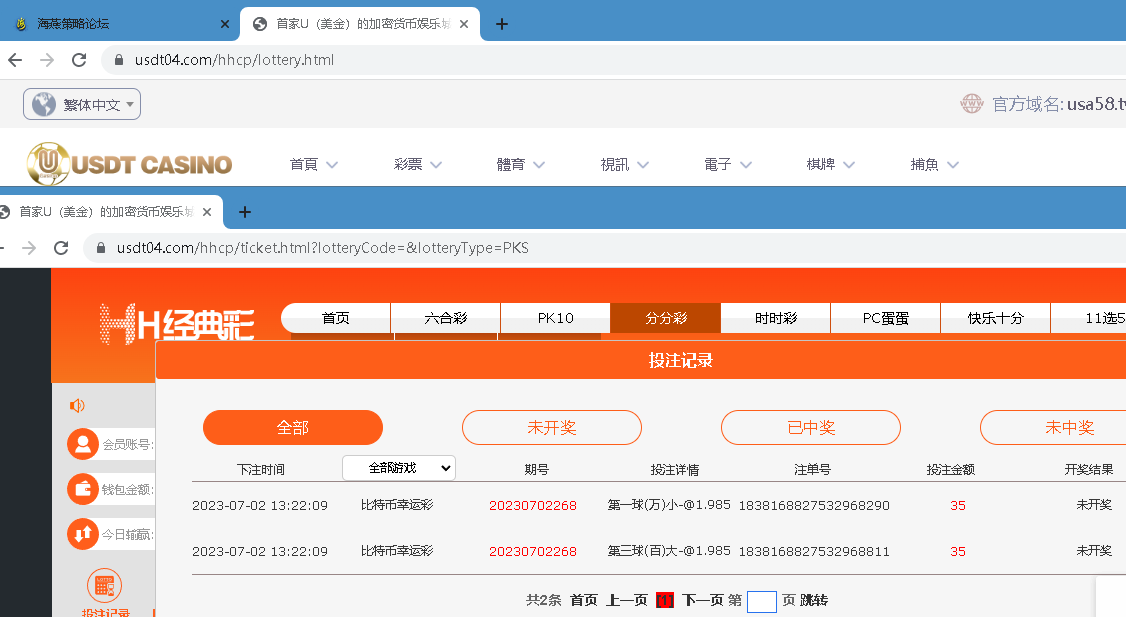
Task: Expand the 彩票 navigation menu
Action: pos(417,165)
